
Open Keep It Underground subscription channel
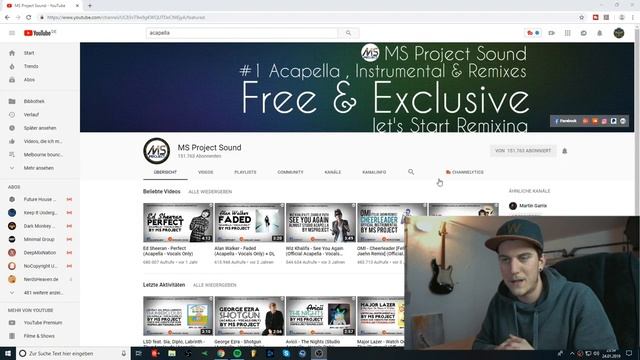40,213
